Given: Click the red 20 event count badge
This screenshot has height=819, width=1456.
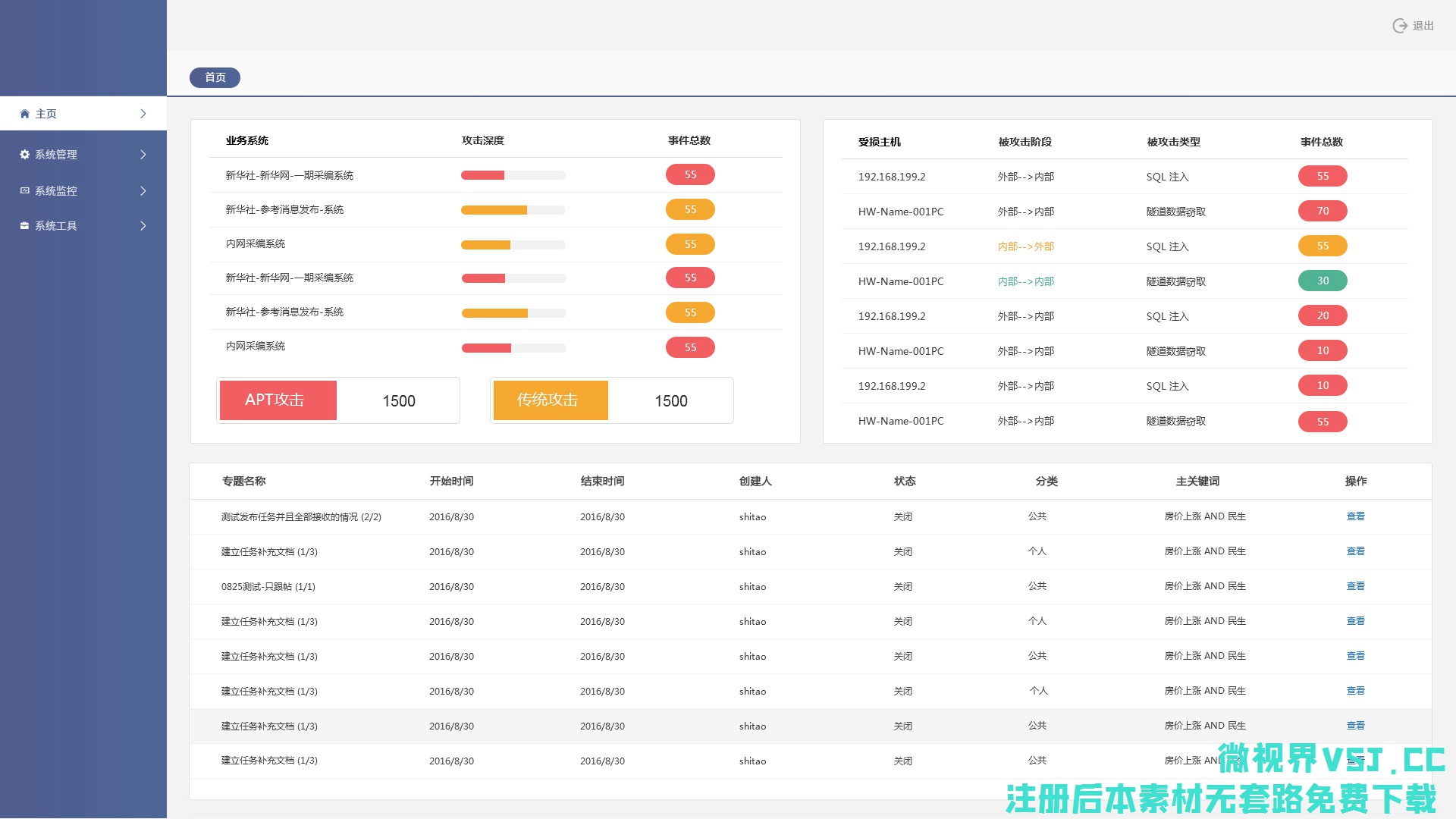Looking at the screenshot, I should 1322,316.
